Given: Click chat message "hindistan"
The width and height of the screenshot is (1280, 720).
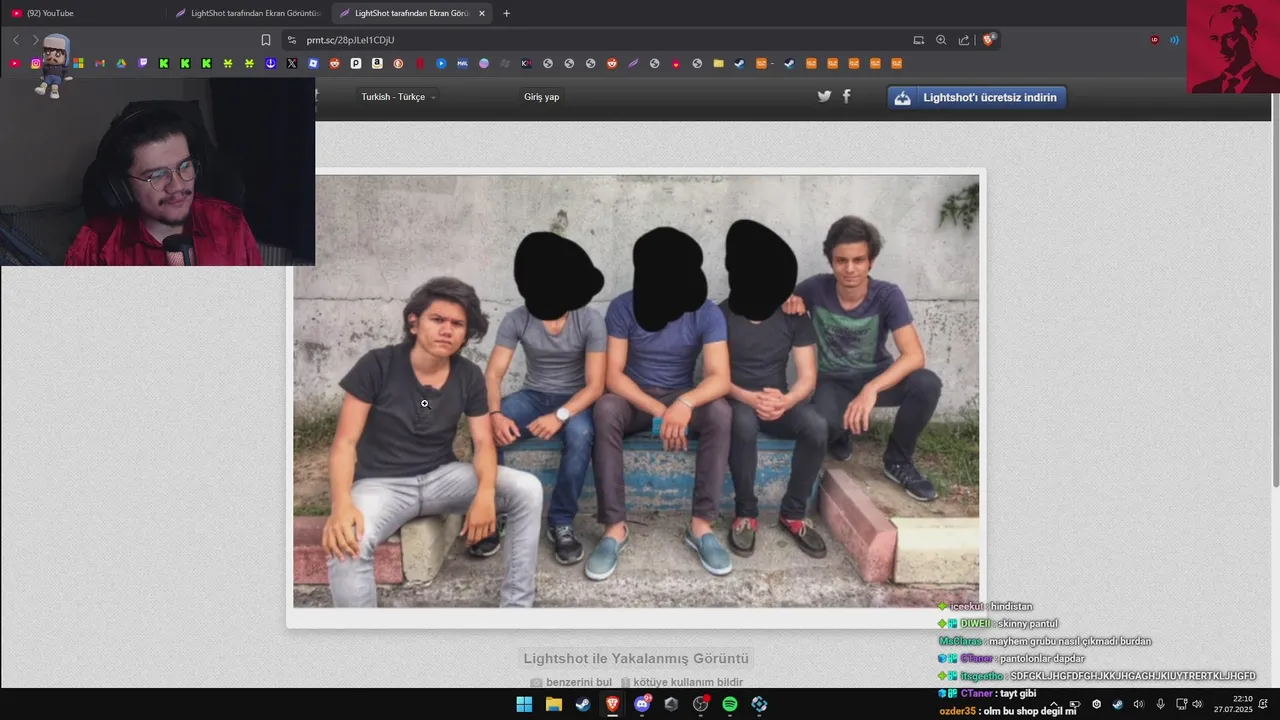Looking at the screenshot, I should [1011, 607].
